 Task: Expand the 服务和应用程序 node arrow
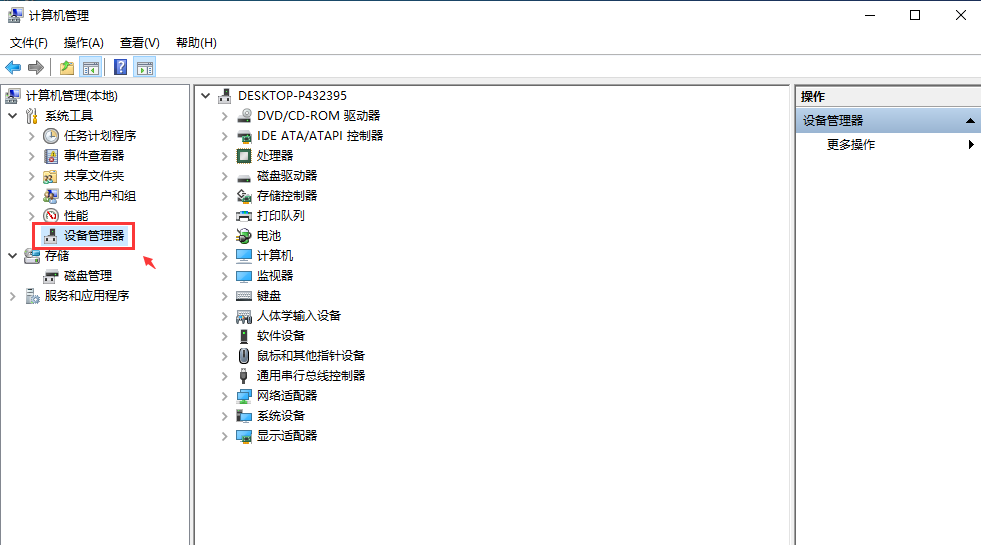click(x=13, y=296)
